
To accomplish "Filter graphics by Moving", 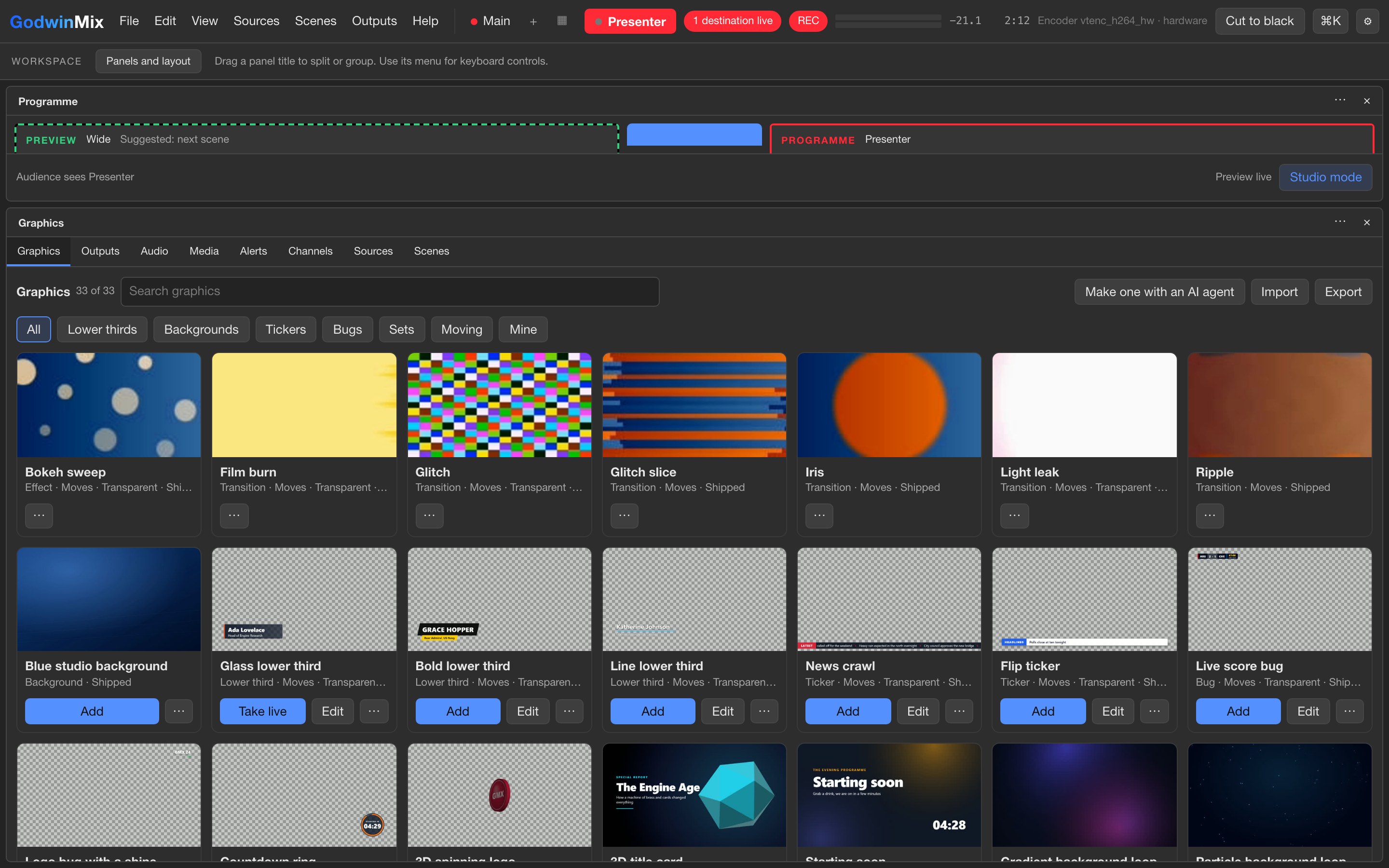I will [462, 329].
